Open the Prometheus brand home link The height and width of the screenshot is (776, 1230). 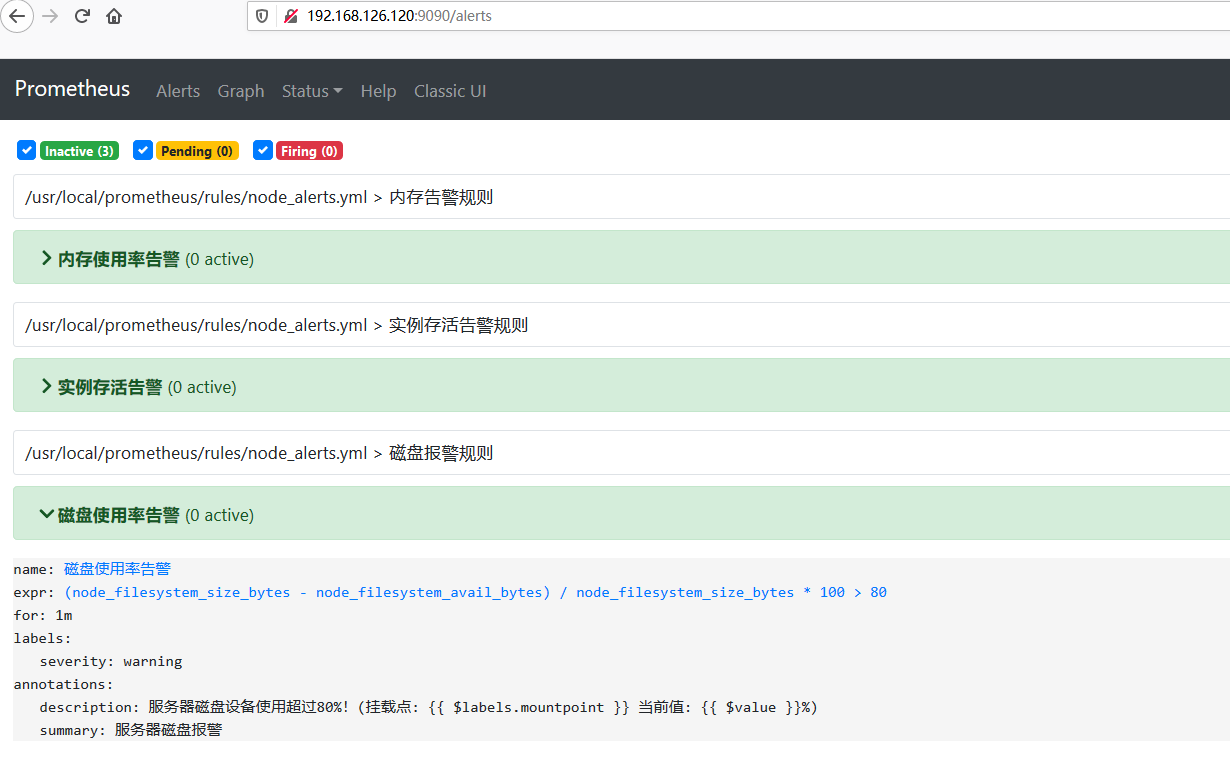point(72,89)
